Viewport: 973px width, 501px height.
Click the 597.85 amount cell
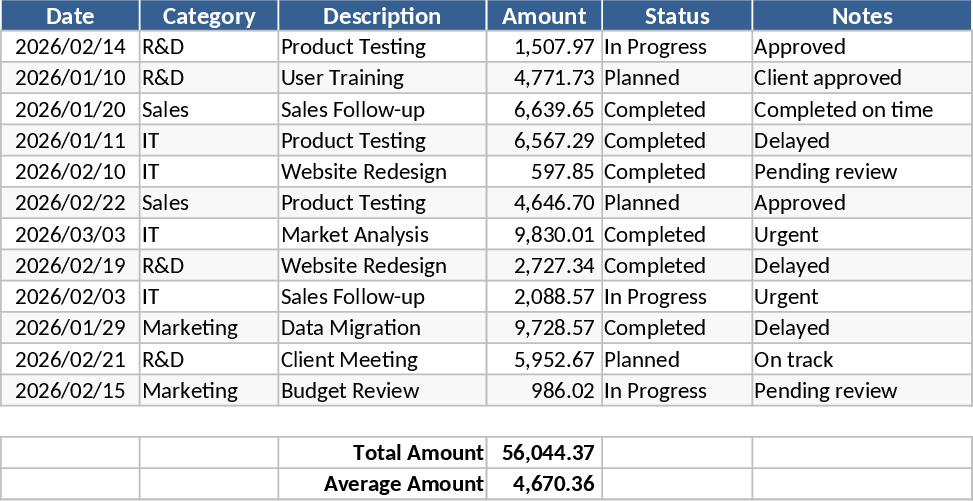[544, 172]
